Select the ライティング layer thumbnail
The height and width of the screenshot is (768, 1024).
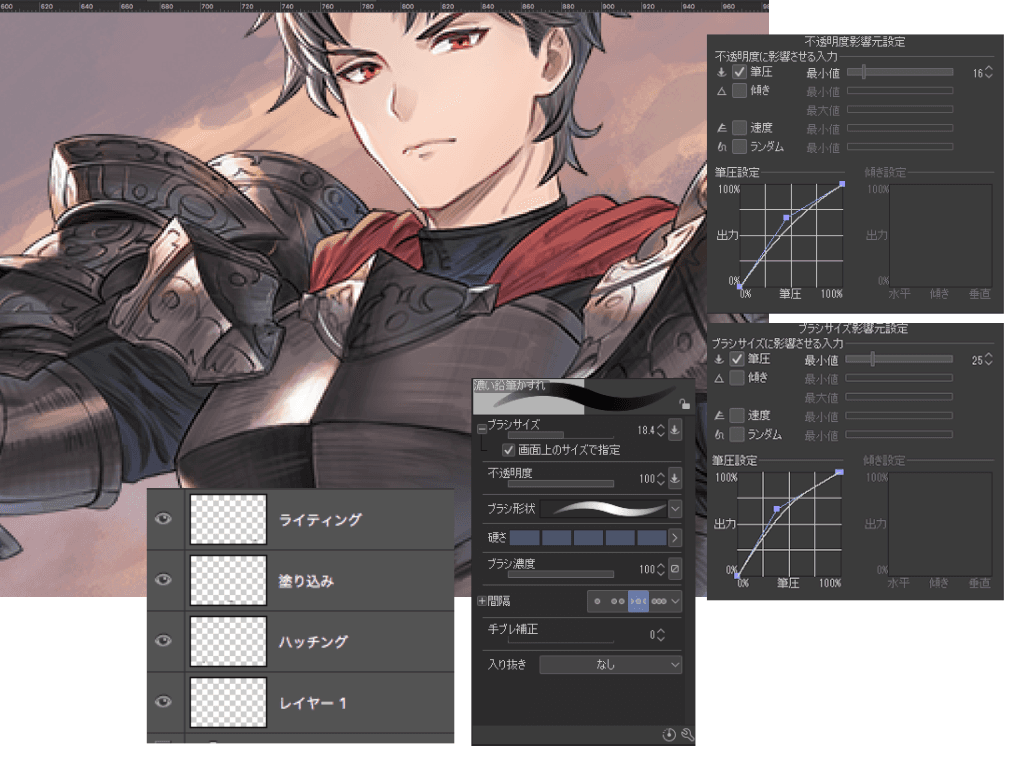[229, 519]
